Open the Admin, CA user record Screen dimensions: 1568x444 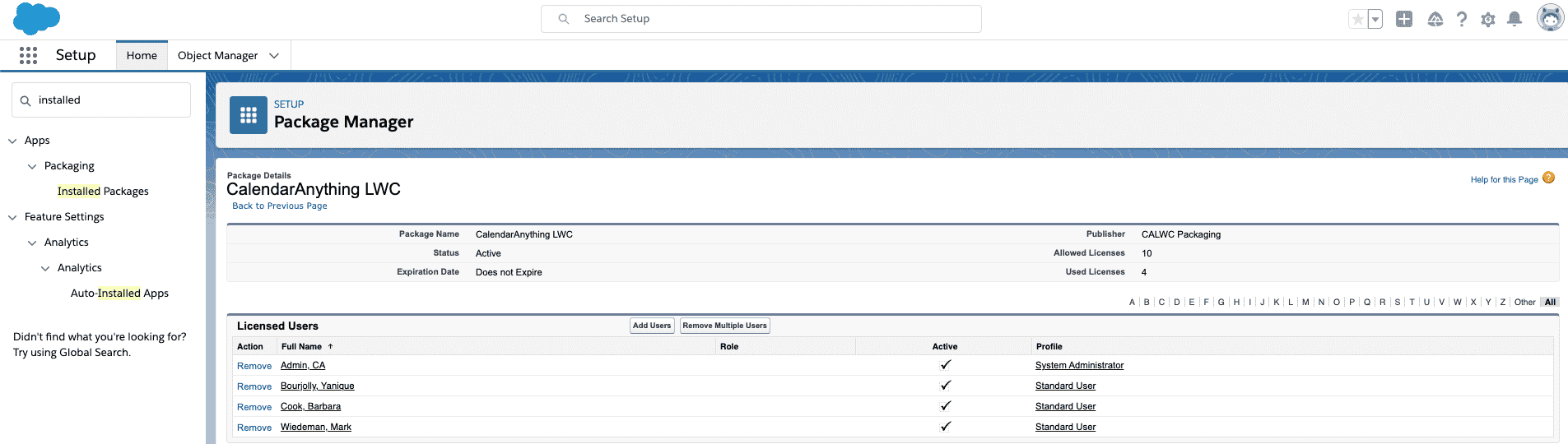click(303, 365)
